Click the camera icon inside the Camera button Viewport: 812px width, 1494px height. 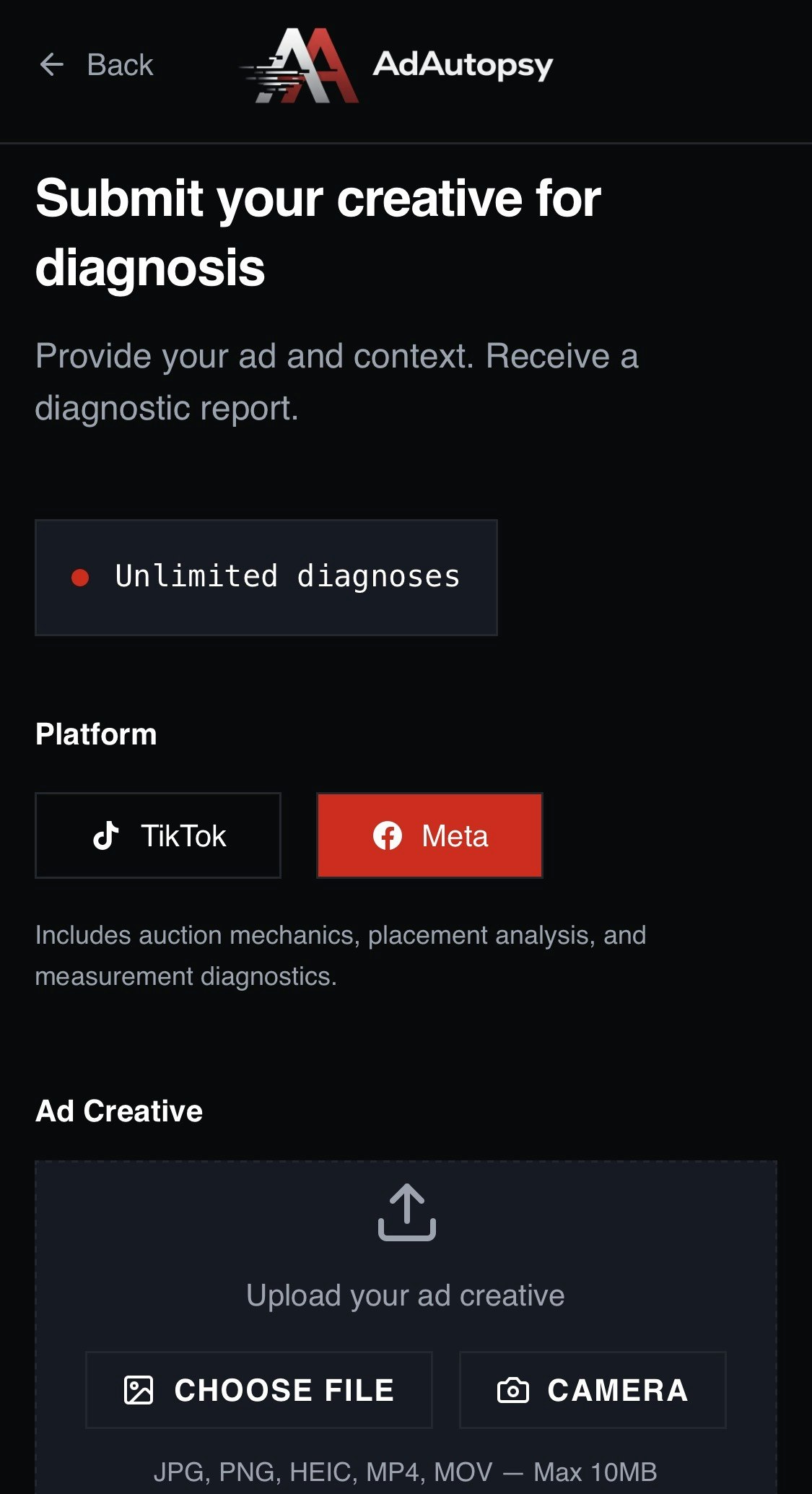point(515,1389)
